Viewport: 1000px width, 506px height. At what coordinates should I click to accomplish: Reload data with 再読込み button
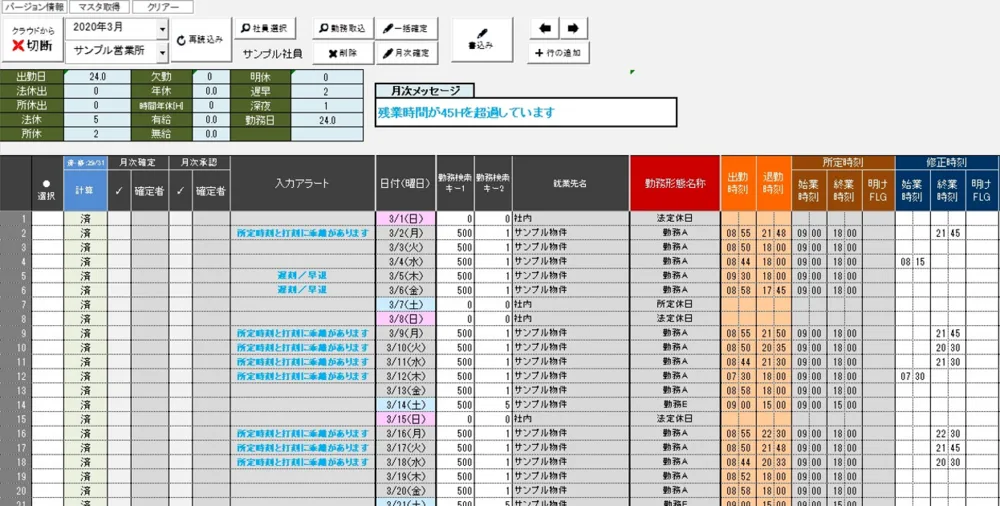[201, 40]
